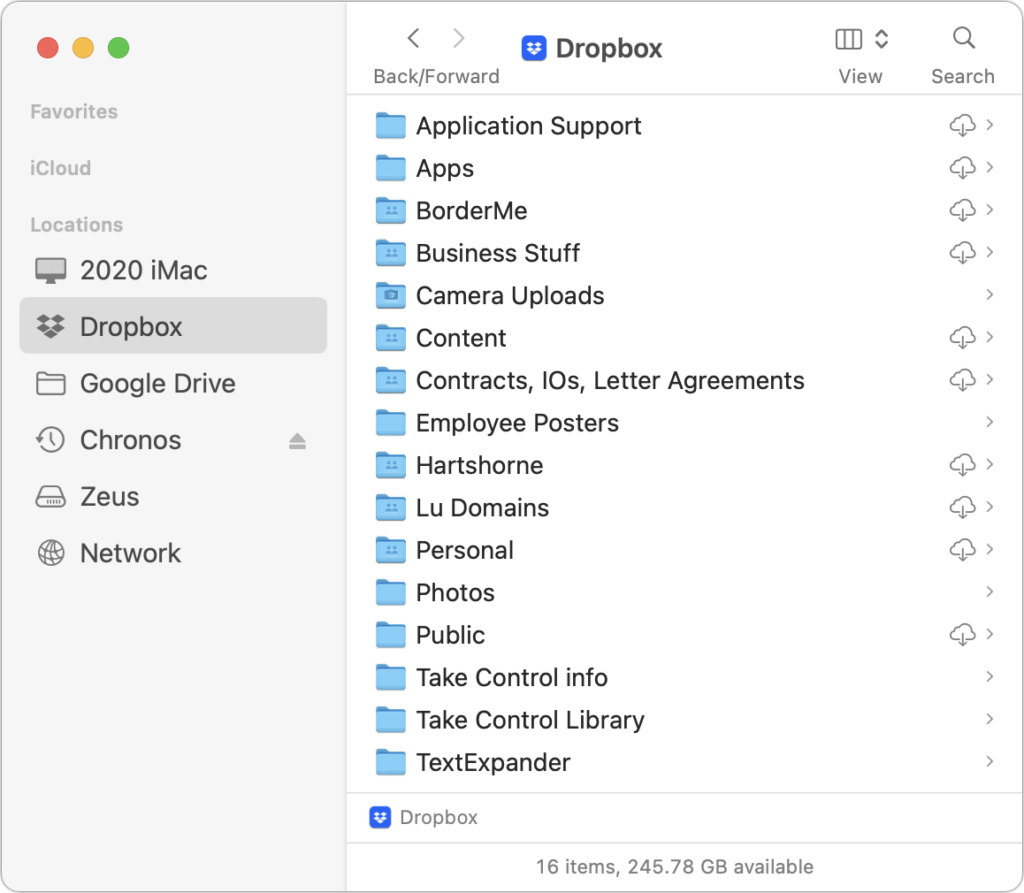The width and height of the screenshot is (1024, 893).
Task: Click chevron for Contracts, IOs, Letter Agreements
Action: 990,380
